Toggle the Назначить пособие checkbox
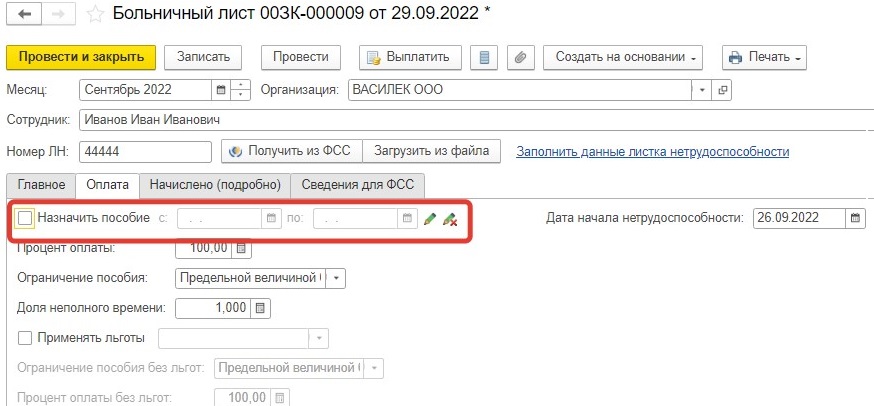 coord(25,218)
